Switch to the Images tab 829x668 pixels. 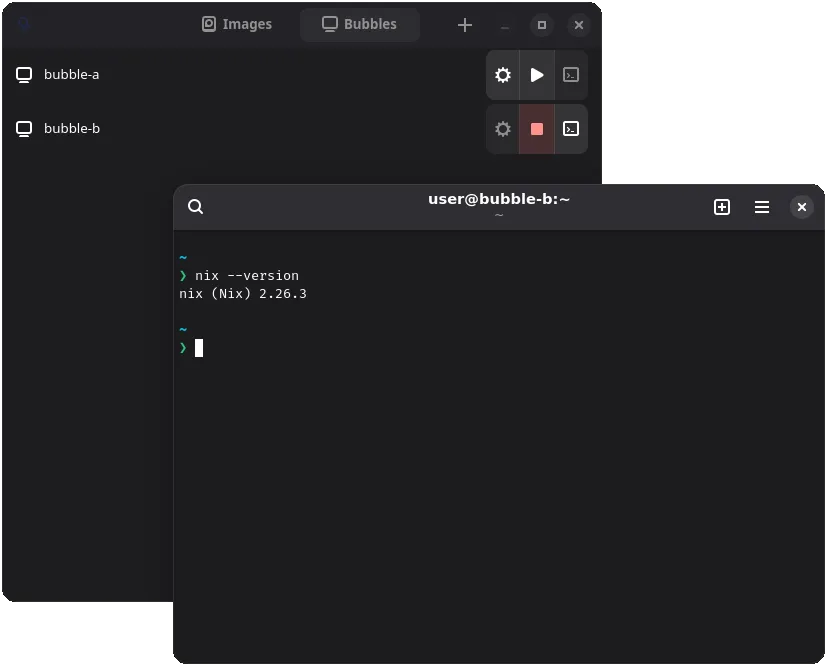[x=237, y=24]
